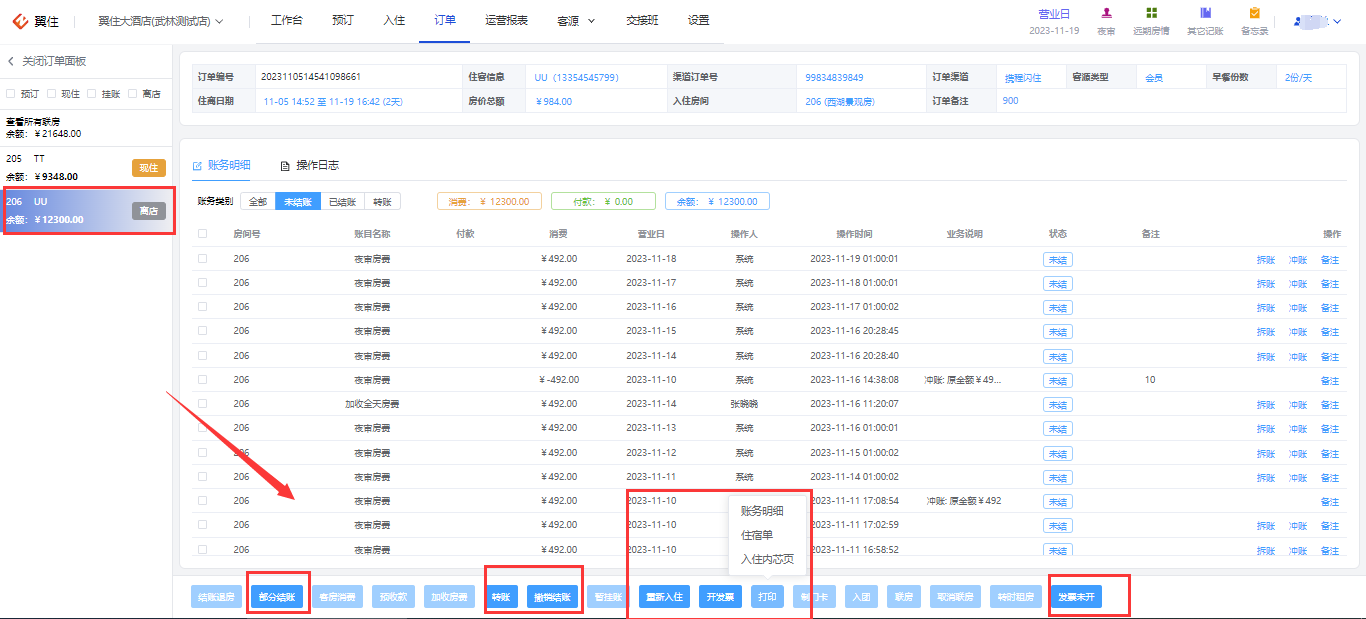Click the 账务明细 tab edit icon
Image resolution: width=1366 pixels, height=619 pixels.
coord(198,165)
